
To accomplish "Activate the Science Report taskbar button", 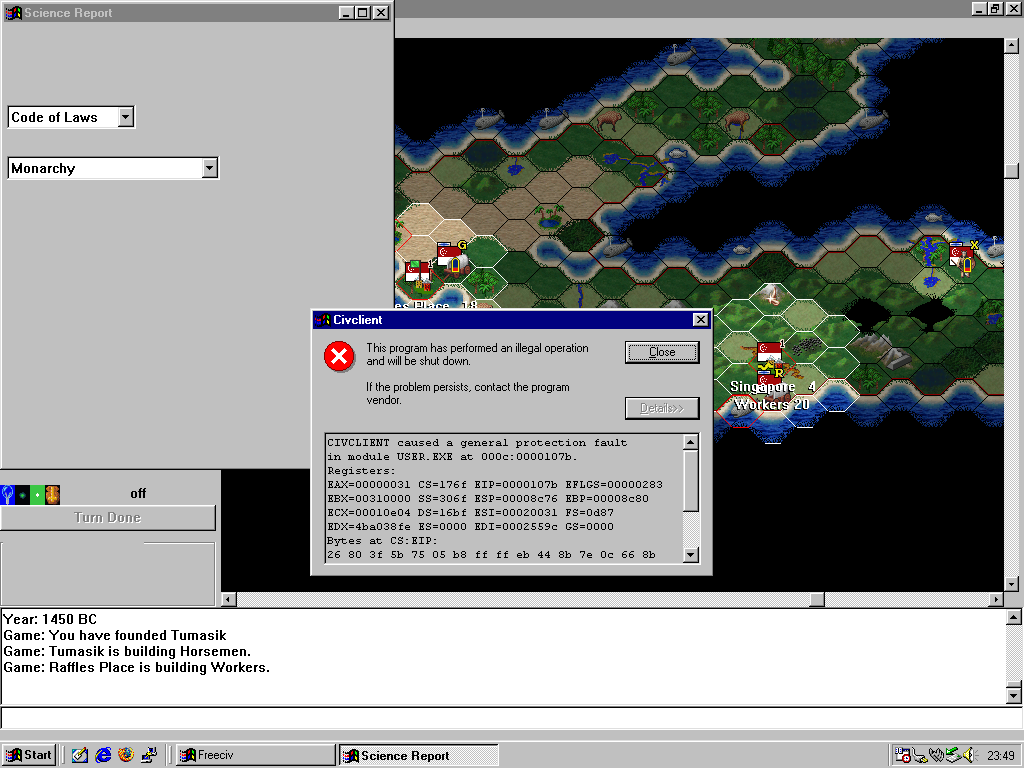I will click(x=419, y=755).
